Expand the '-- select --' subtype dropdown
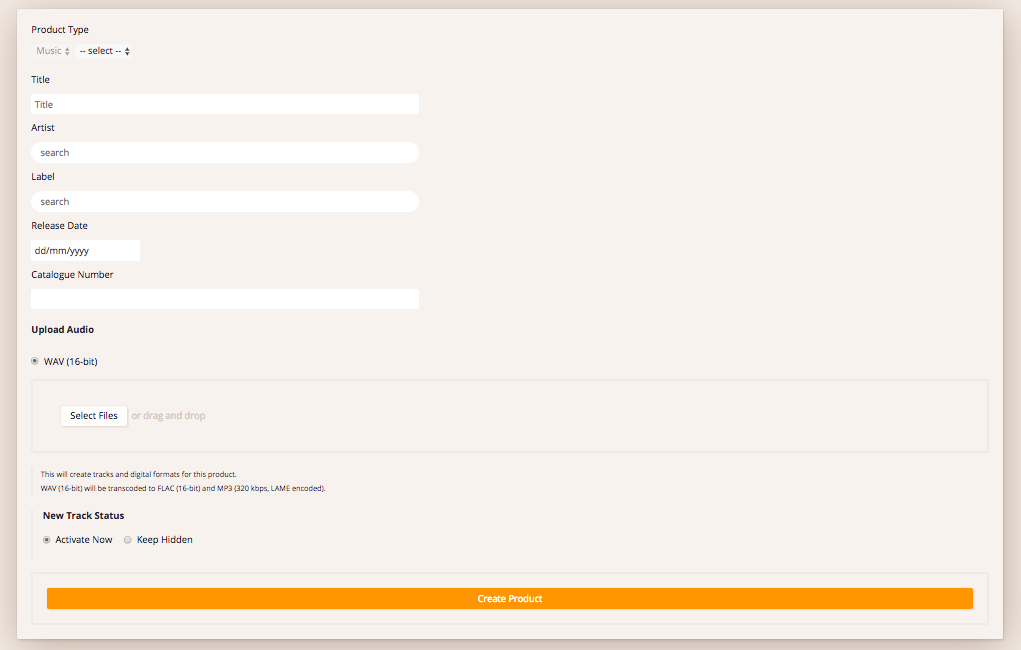 click(104, 51)
